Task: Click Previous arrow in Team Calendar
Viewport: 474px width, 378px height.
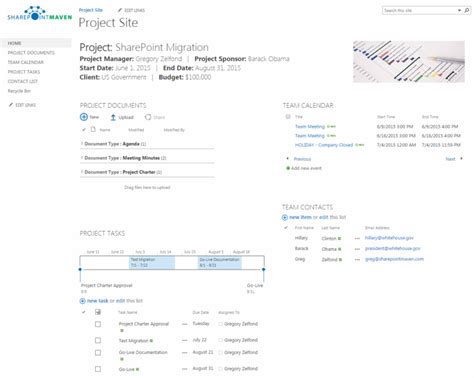Action: pos(288,159)
